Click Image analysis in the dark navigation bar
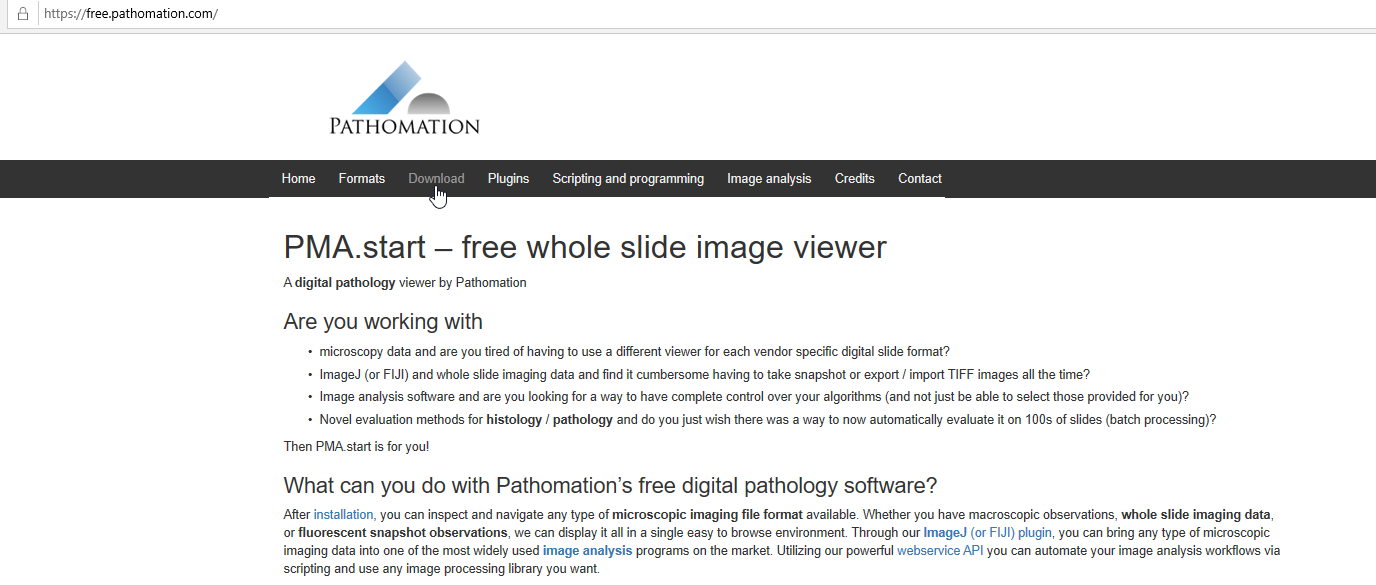The width and height of the screenshot is (1376, 585). coord(769,179)
